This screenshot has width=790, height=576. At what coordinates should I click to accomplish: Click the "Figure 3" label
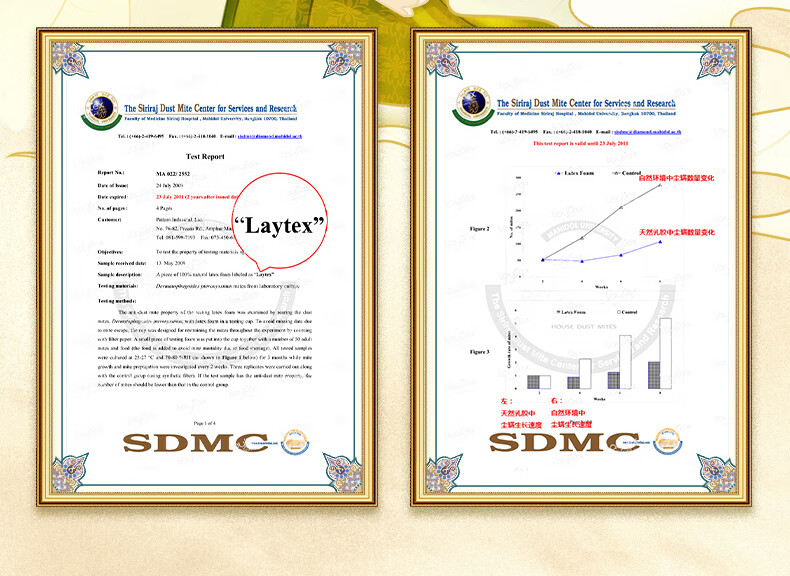coord(479,352)
